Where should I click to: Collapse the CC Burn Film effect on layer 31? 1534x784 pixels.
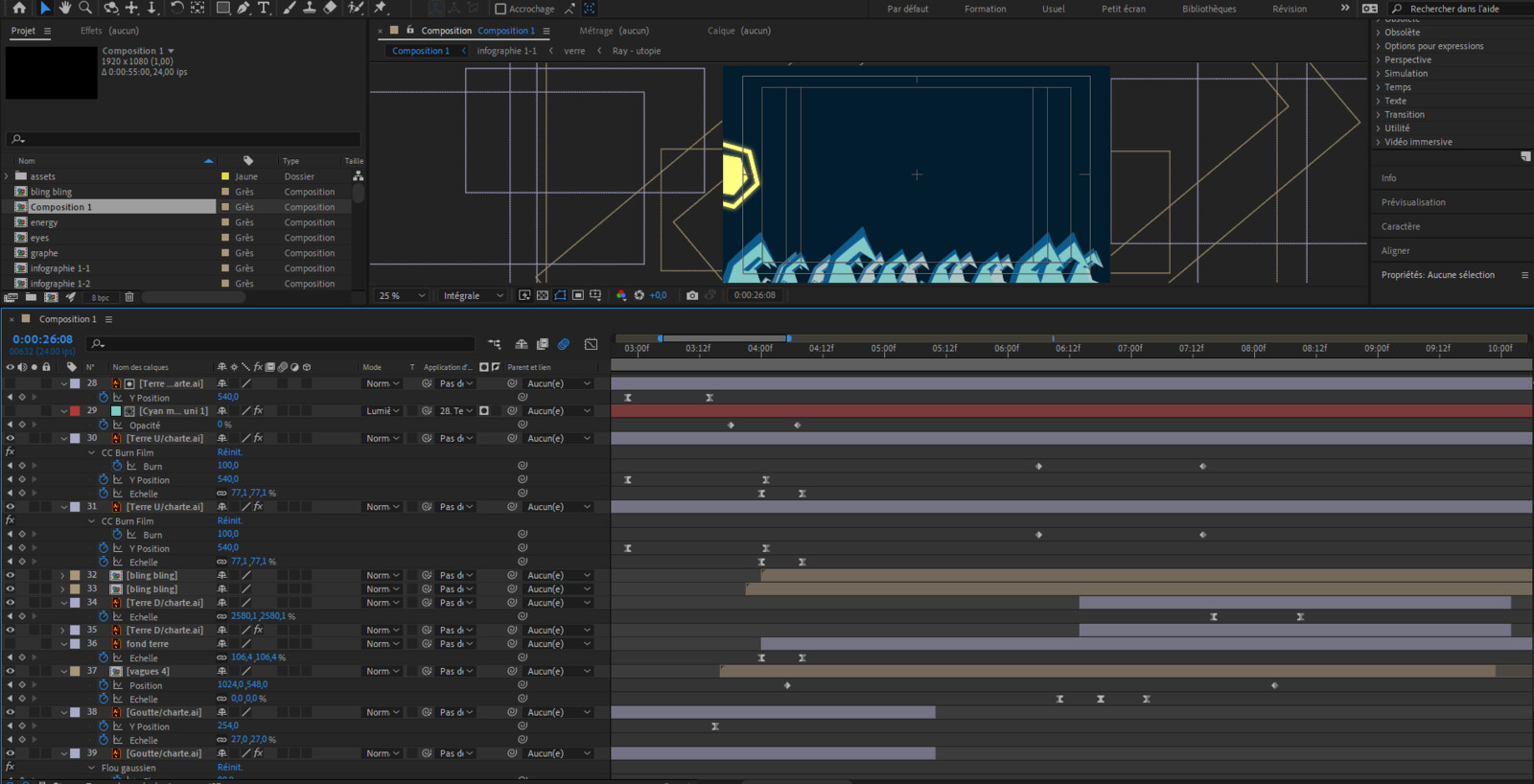pyautogui.click(x=92, y=521)
